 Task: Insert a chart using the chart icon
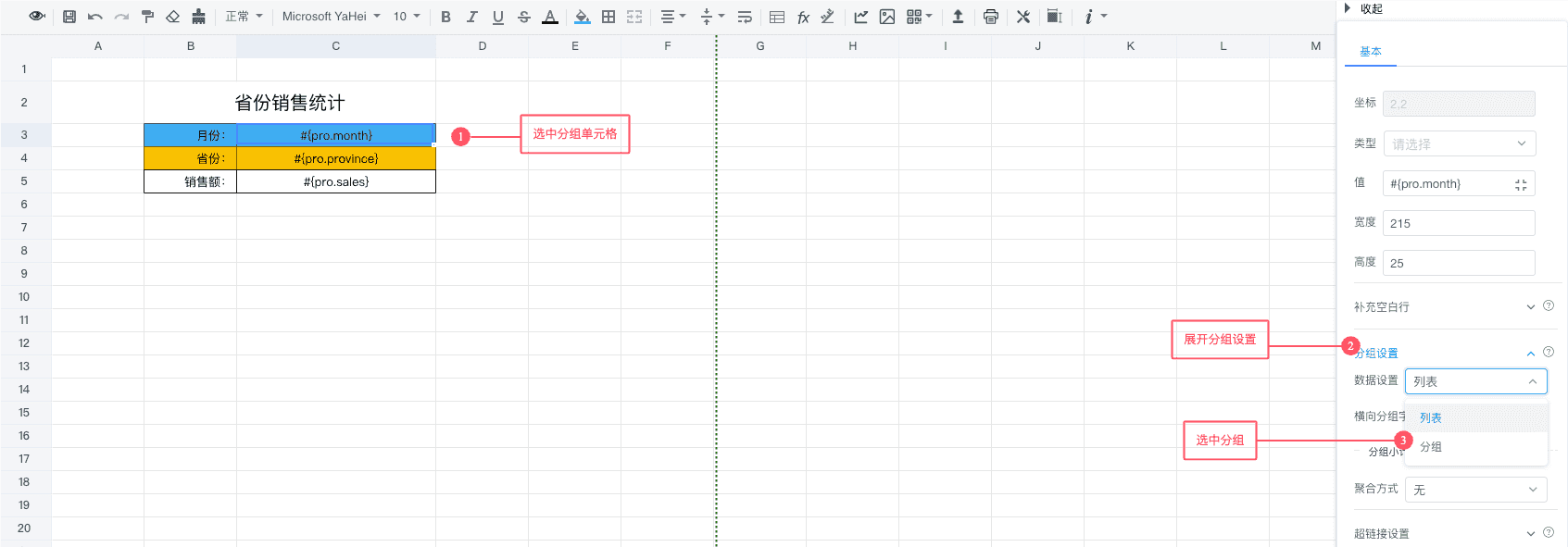tap(860, 17)
